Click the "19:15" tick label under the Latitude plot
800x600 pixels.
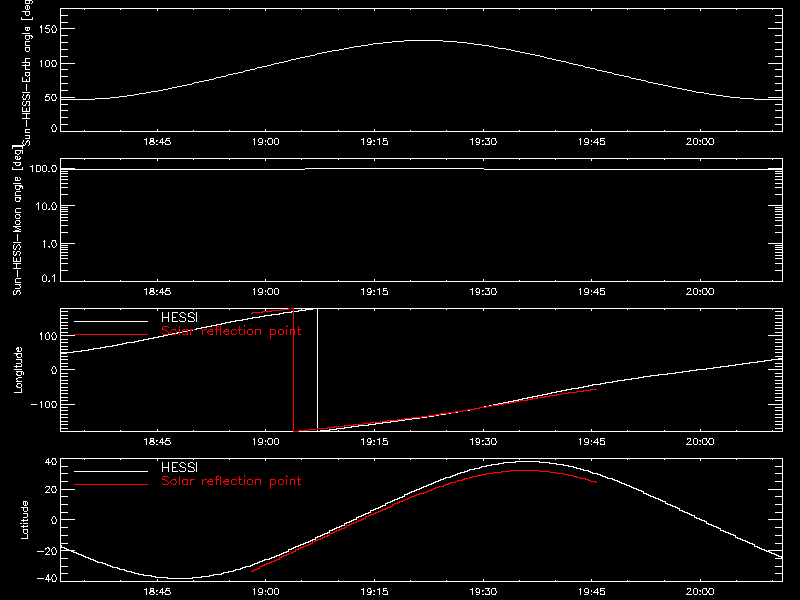374,592
